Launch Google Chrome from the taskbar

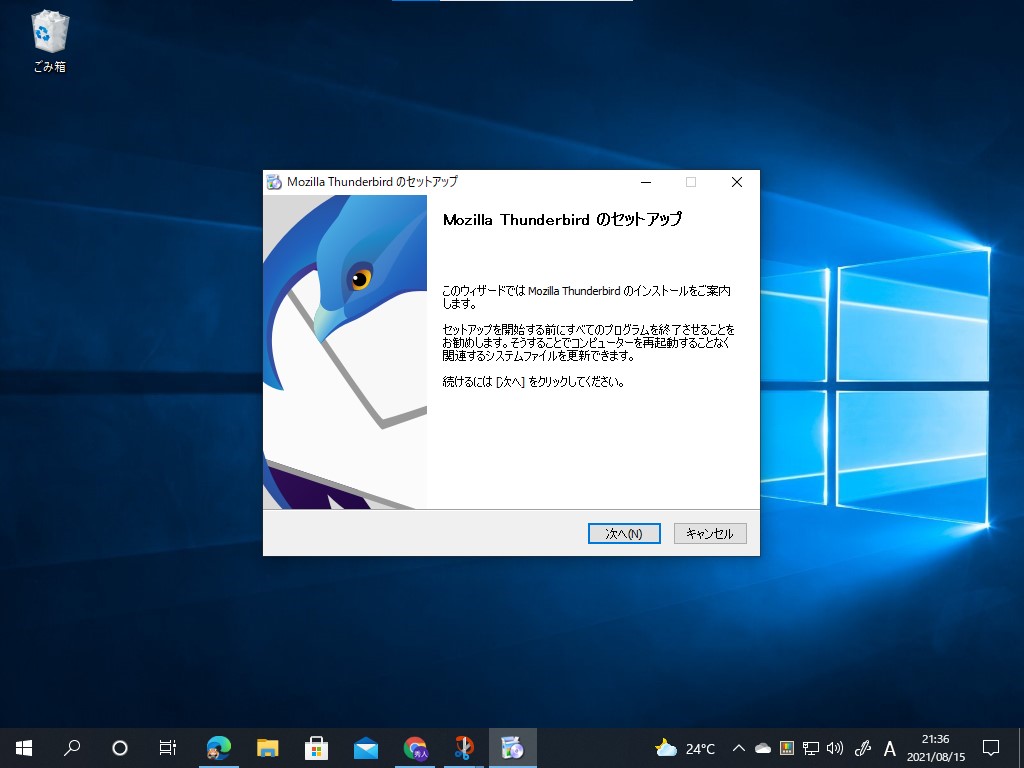tap(414, 747)
